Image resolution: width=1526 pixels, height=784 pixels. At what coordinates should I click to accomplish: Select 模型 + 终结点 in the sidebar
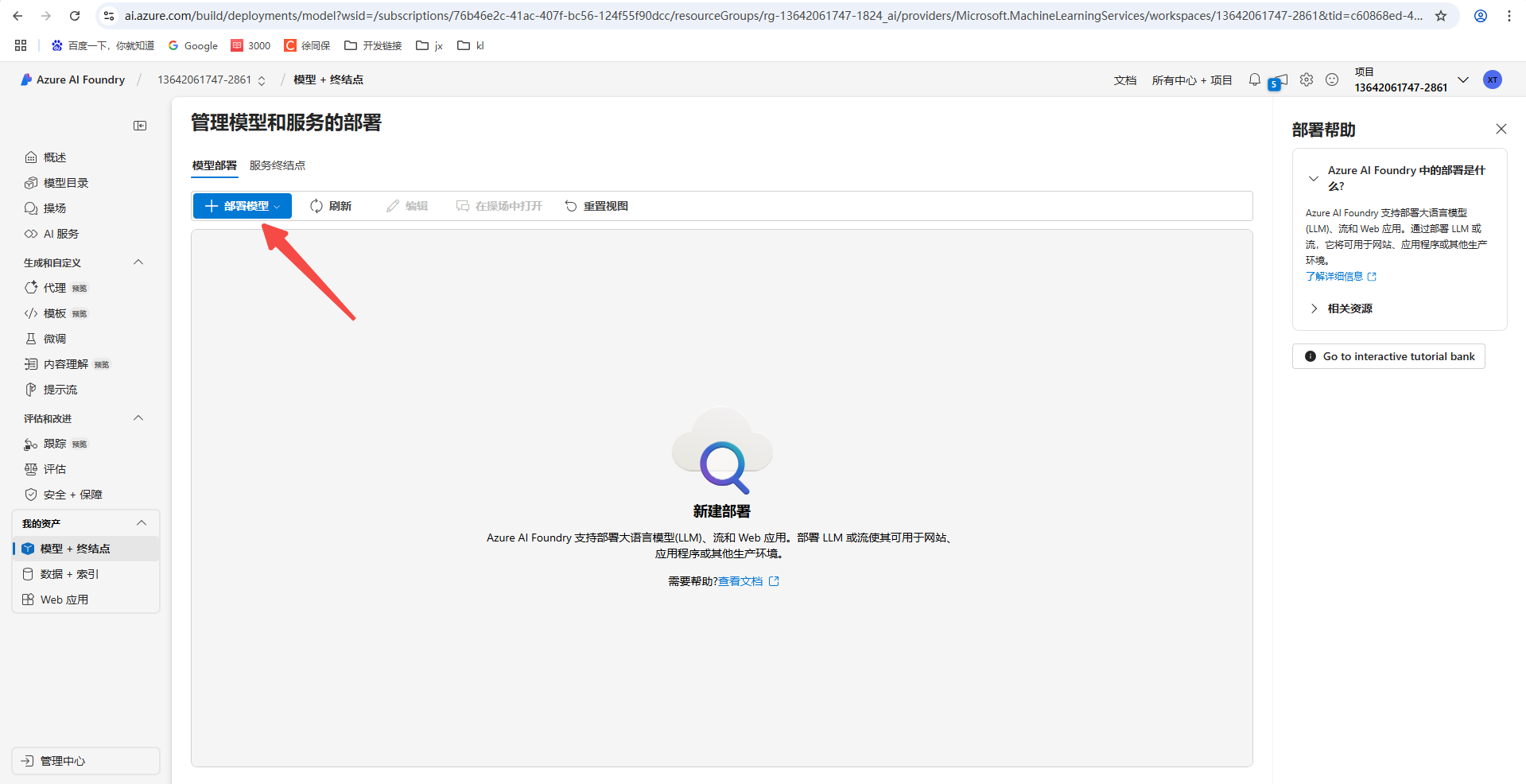86,549
